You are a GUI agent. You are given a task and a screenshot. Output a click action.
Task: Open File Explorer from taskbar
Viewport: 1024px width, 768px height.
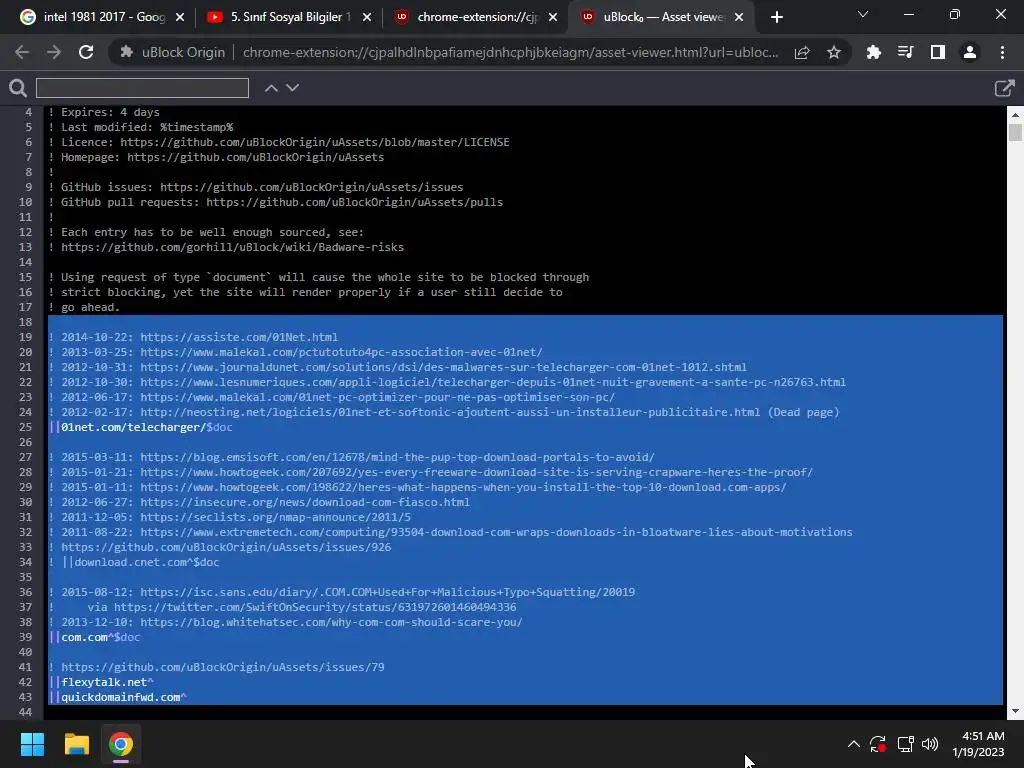click(x=76, y=744)
